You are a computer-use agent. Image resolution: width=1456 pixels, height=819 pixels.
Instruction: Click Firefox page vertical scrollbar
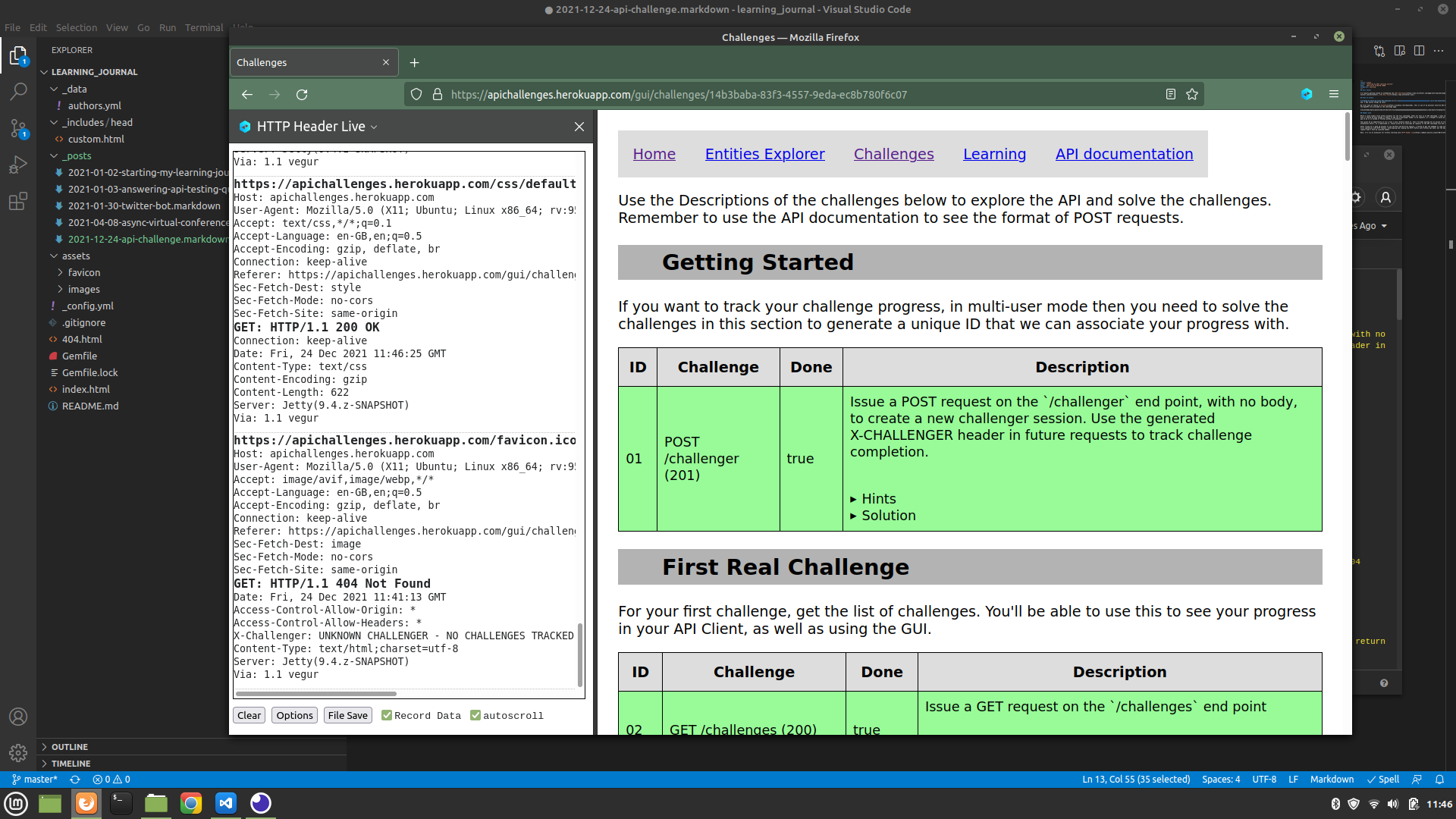coord(1348,137)
